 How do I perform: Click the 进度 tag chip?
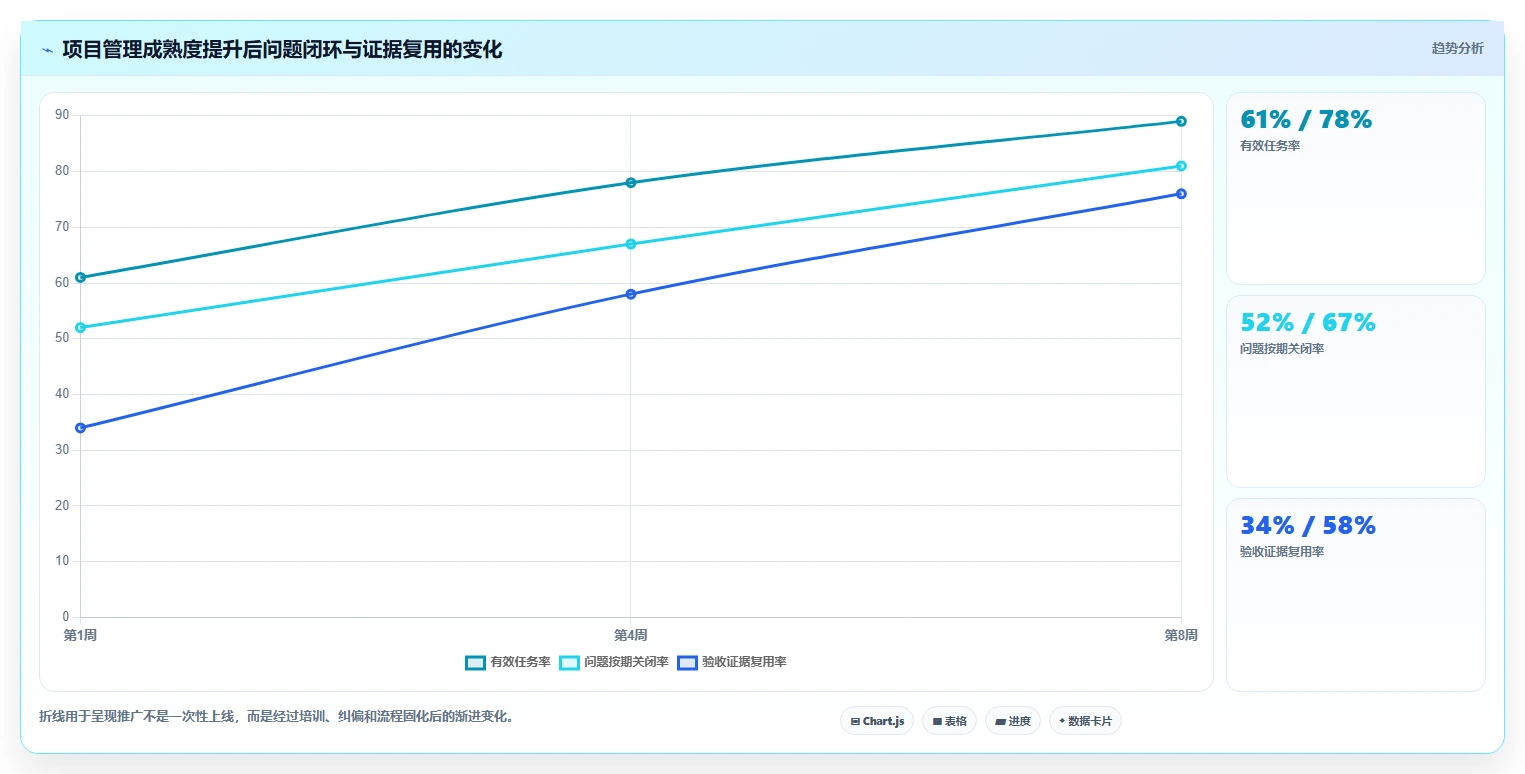tap(1013, 721)
